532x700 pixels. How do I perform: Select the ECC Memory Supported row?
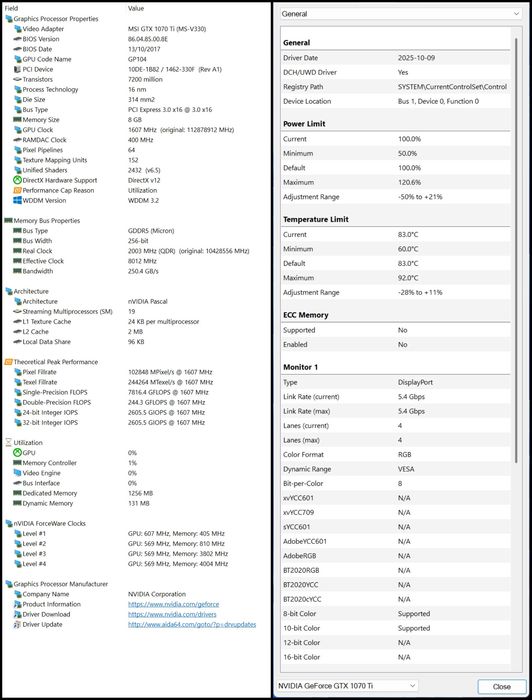click(x=396, y=330)
